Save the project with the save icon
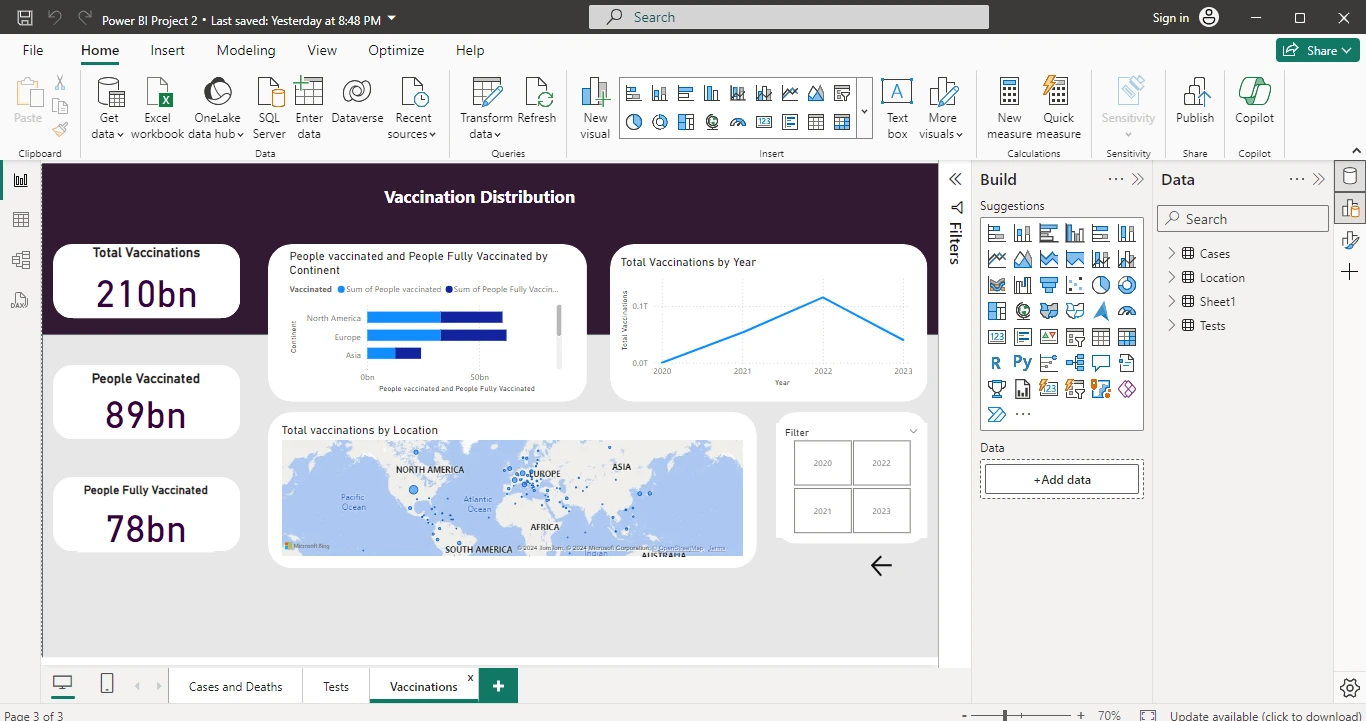This screenshot has height=721, width=1366. 25,18
